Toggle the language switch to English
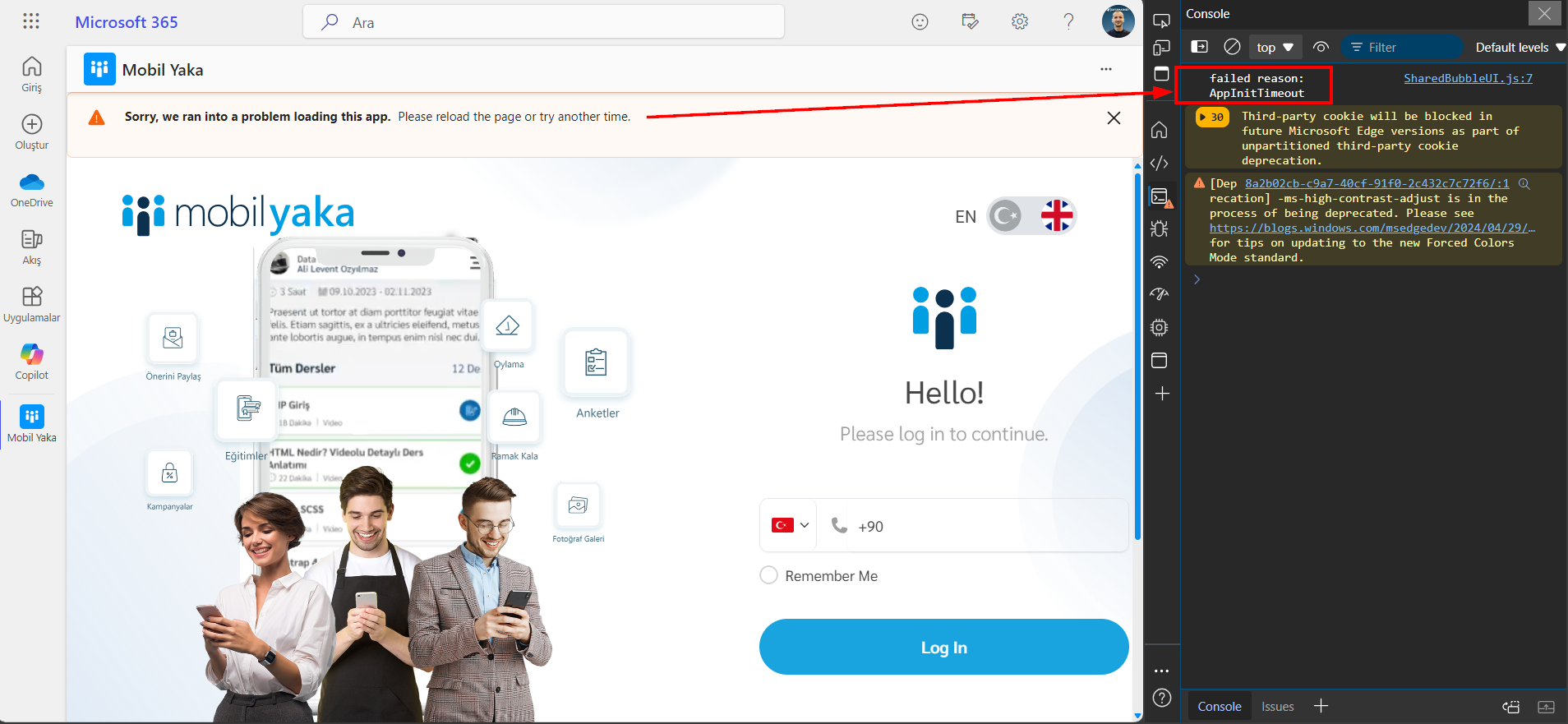 [x=1031, y=216]
